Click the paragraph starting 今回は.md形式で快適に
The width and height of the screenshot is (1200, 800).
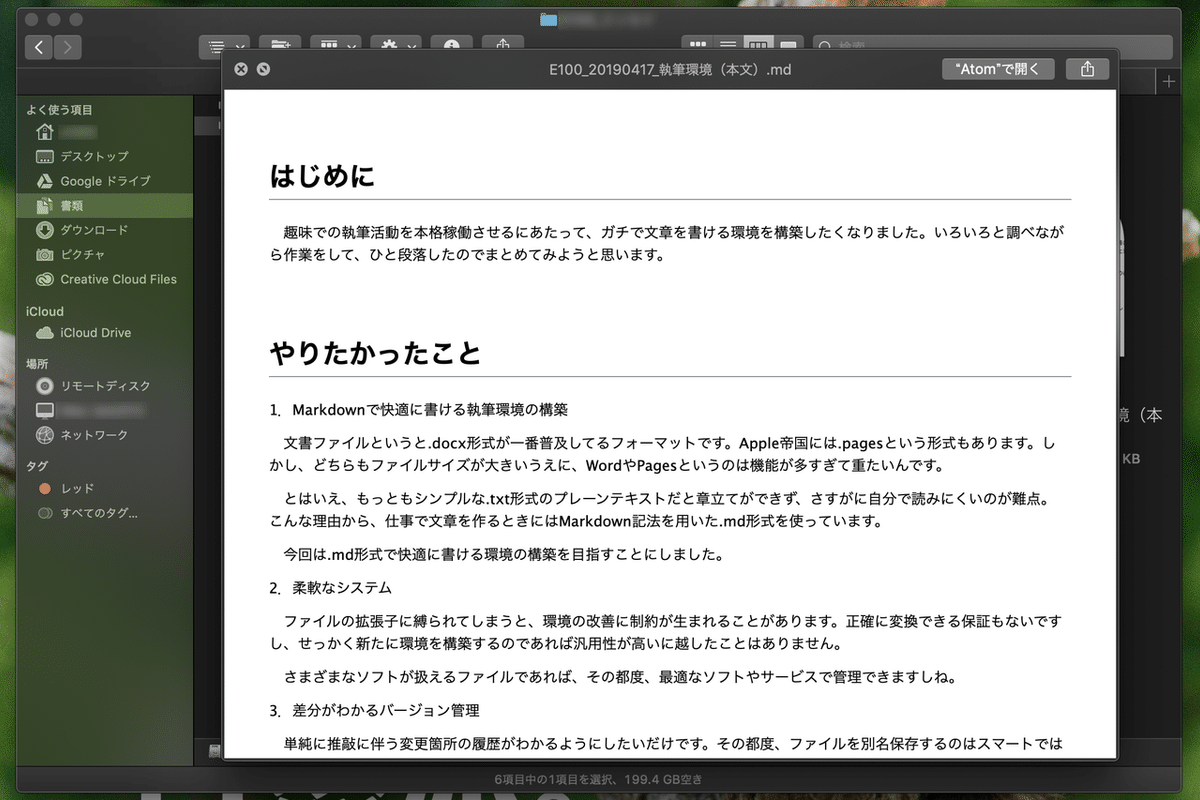(x=503, y=554)
